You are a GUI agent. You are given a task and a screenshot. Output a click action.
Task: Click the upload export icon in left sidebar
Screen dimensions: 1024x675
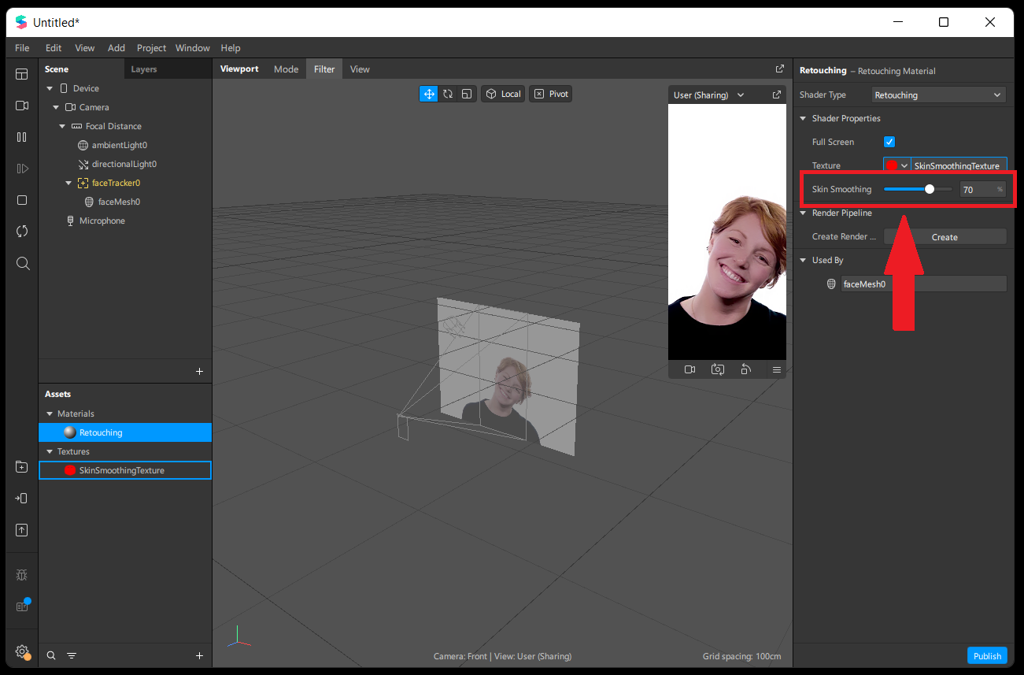[x=22, y=530]
